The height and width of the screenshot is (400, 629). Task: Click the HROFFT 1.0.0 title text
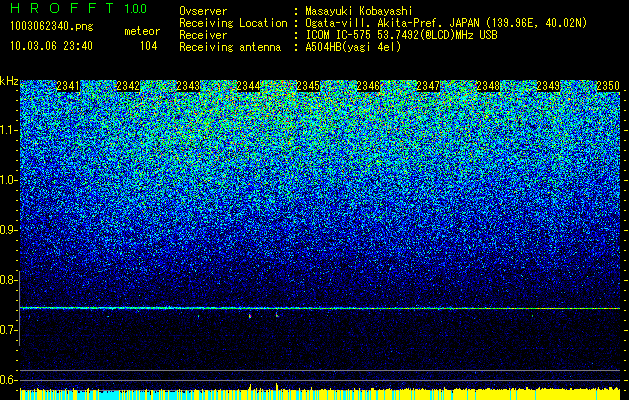pyautogui.click(x=79, y=8)
